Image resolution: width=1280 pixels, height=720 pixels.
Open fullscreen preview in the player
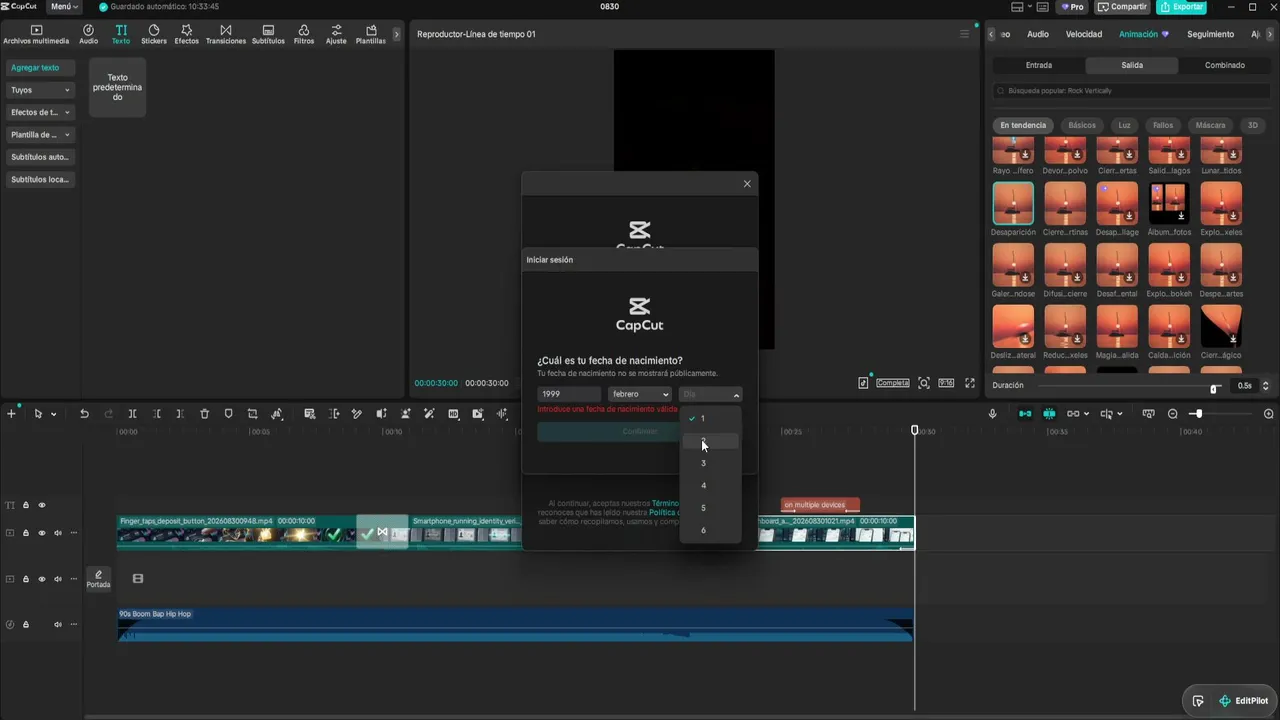point(970,383)
